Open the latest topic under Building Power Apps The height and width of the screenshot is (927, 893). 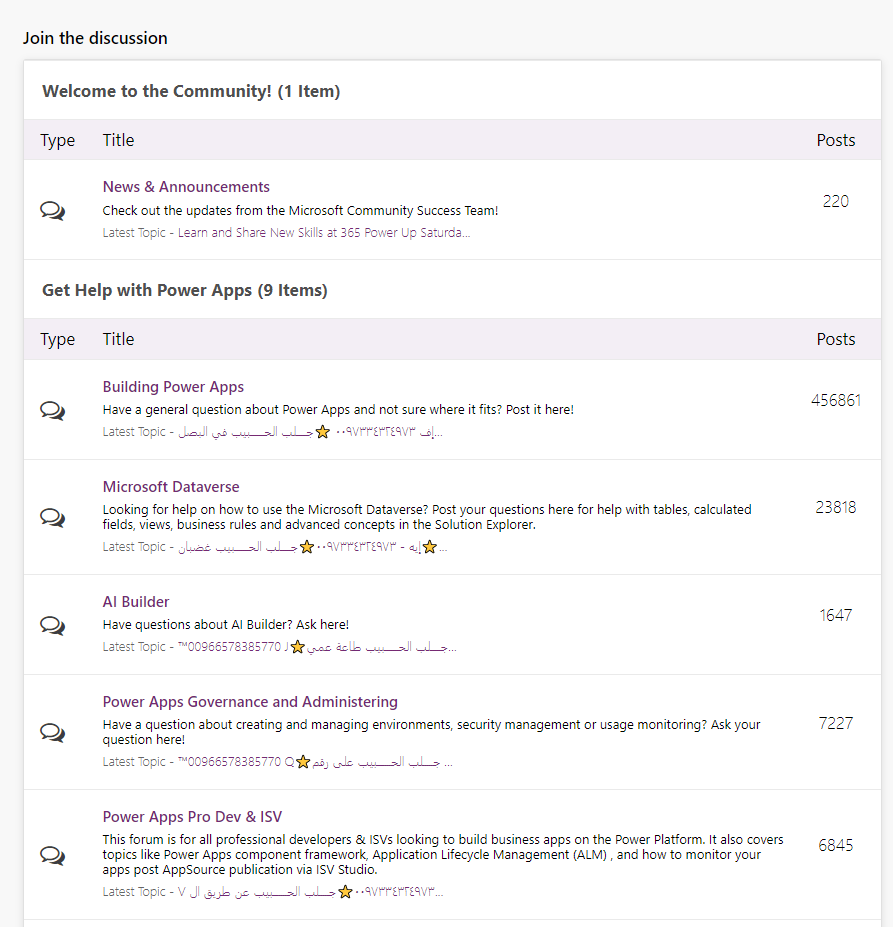click(310, 432)
